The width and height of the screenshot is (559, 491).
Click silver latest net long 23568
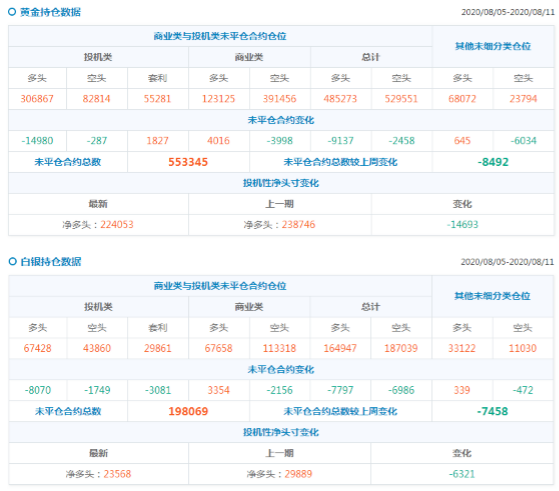[x=117, y=474]
